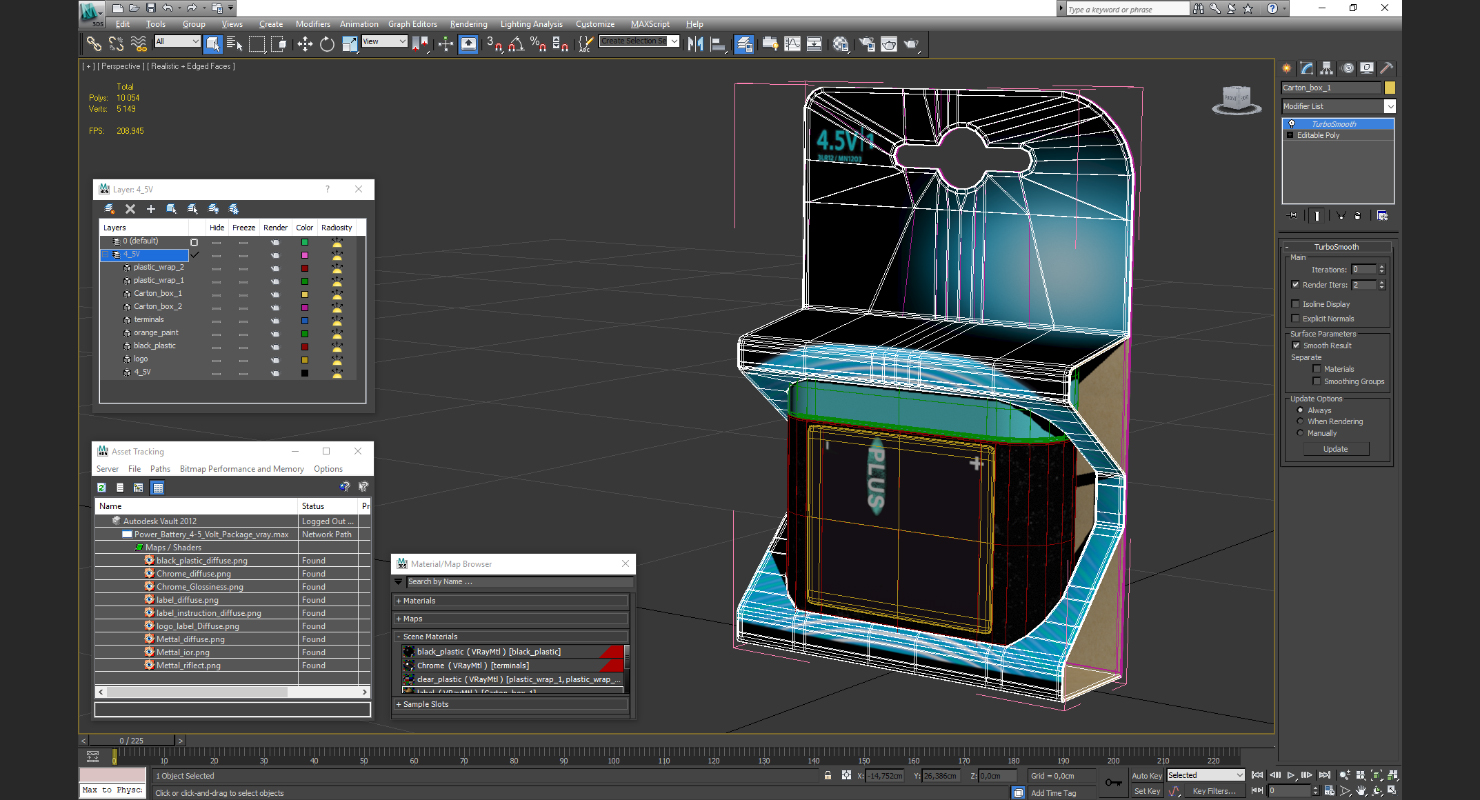The image size is (1480, 800).
Task: Collapse the Scene Materials group
Action: coord(511,636)
